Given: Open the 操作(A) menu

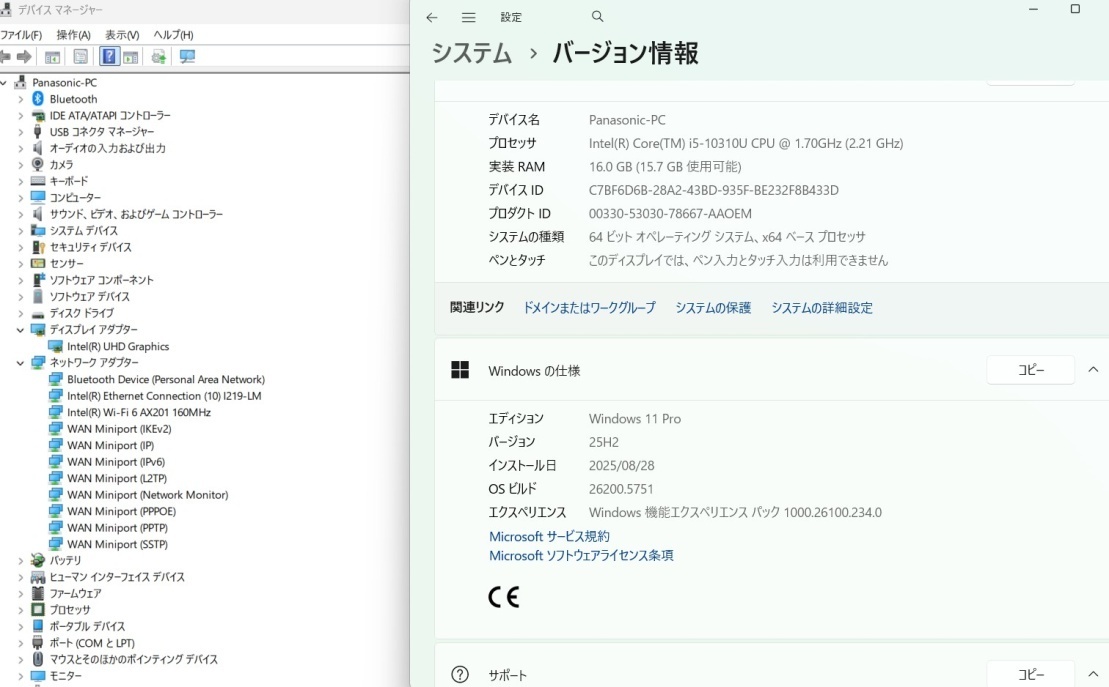Looking at the screenshot, I should tap(73, 35).
